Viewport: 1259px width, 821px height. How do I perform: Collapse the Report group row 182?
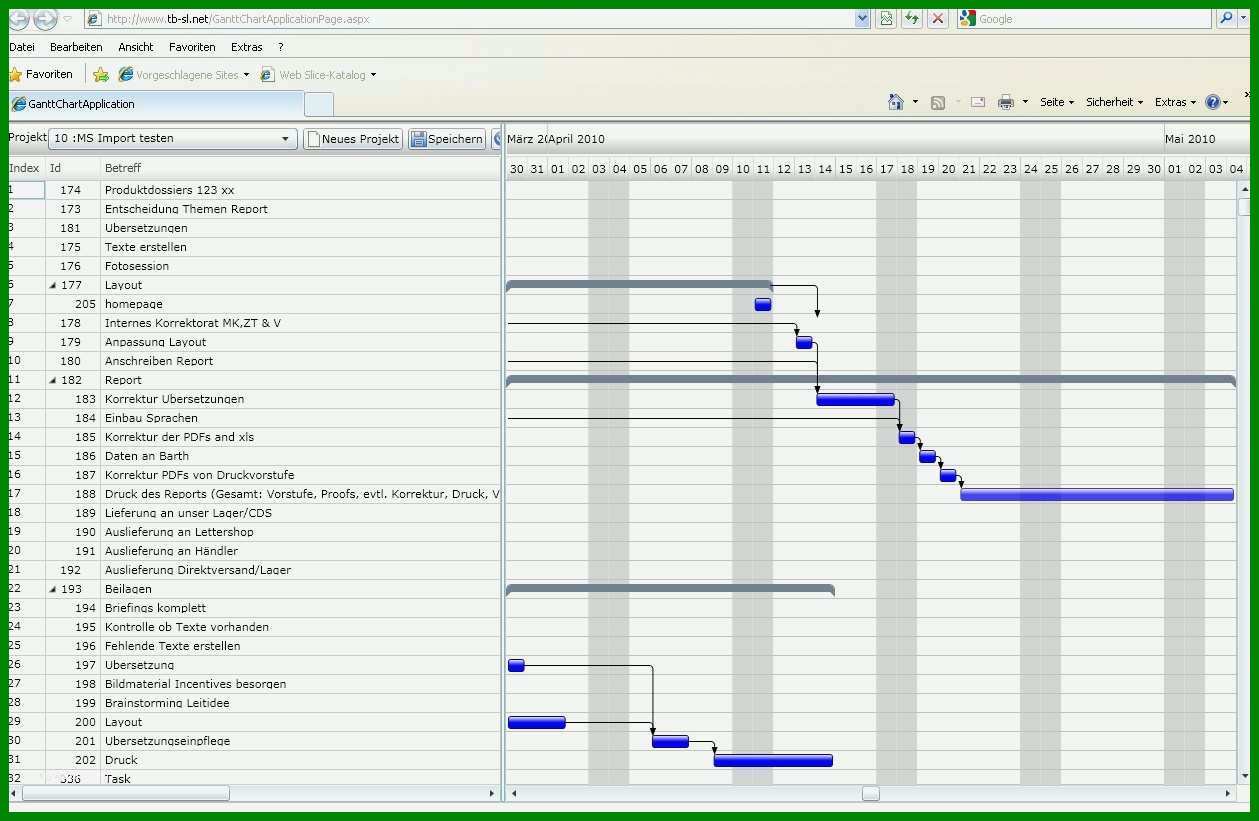(x=53, y=380)
